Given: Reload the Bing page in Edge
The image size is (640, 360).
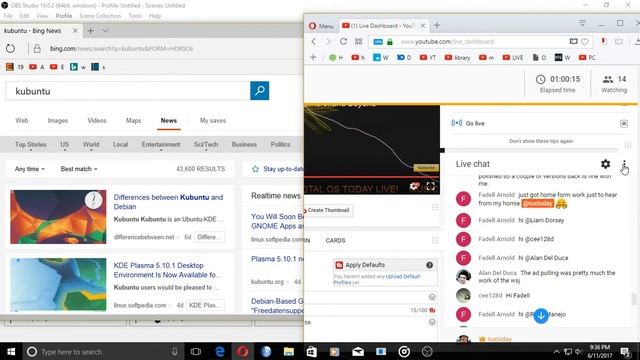Looking at the screenshot, I should tap(10, 49).
